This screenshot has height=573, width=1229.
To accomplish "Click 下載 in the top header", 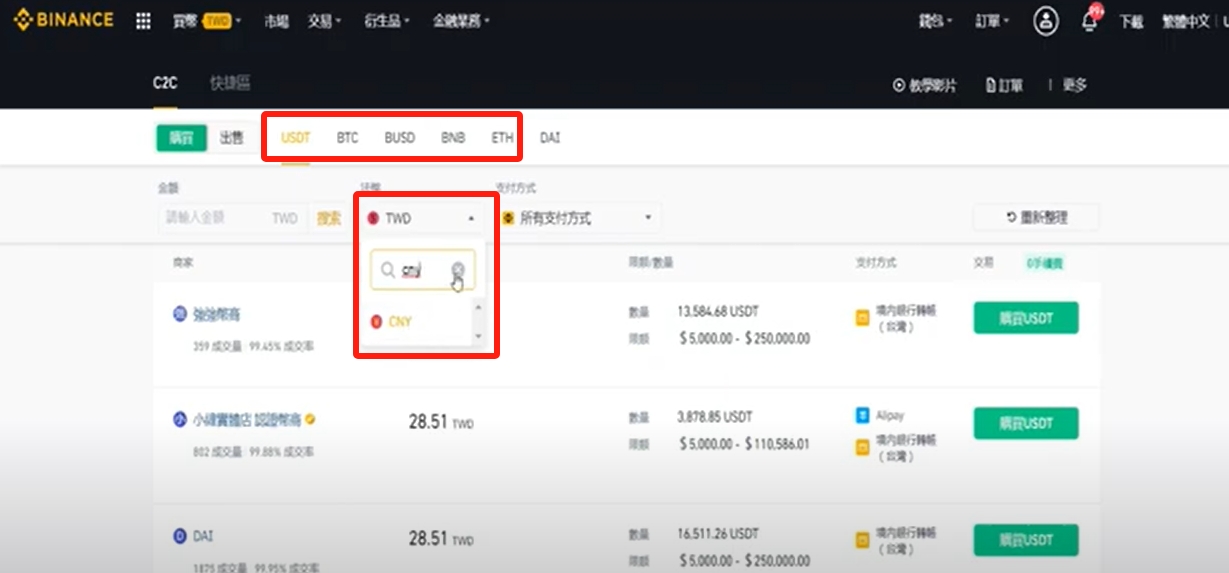I will [x=1131, y=21].
